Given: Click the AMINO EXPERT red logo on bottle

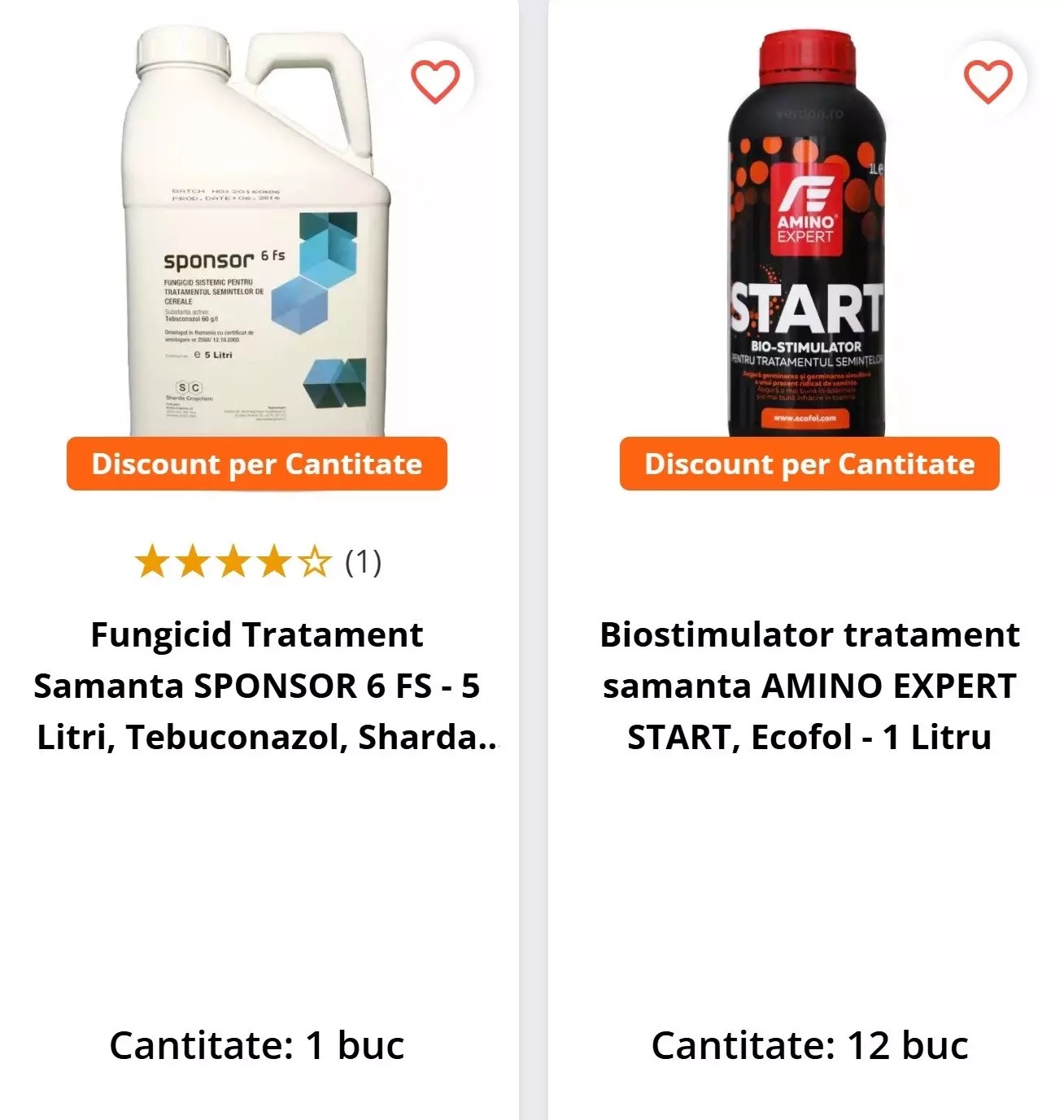Looking at the screenshot, I should pos(805,208).
